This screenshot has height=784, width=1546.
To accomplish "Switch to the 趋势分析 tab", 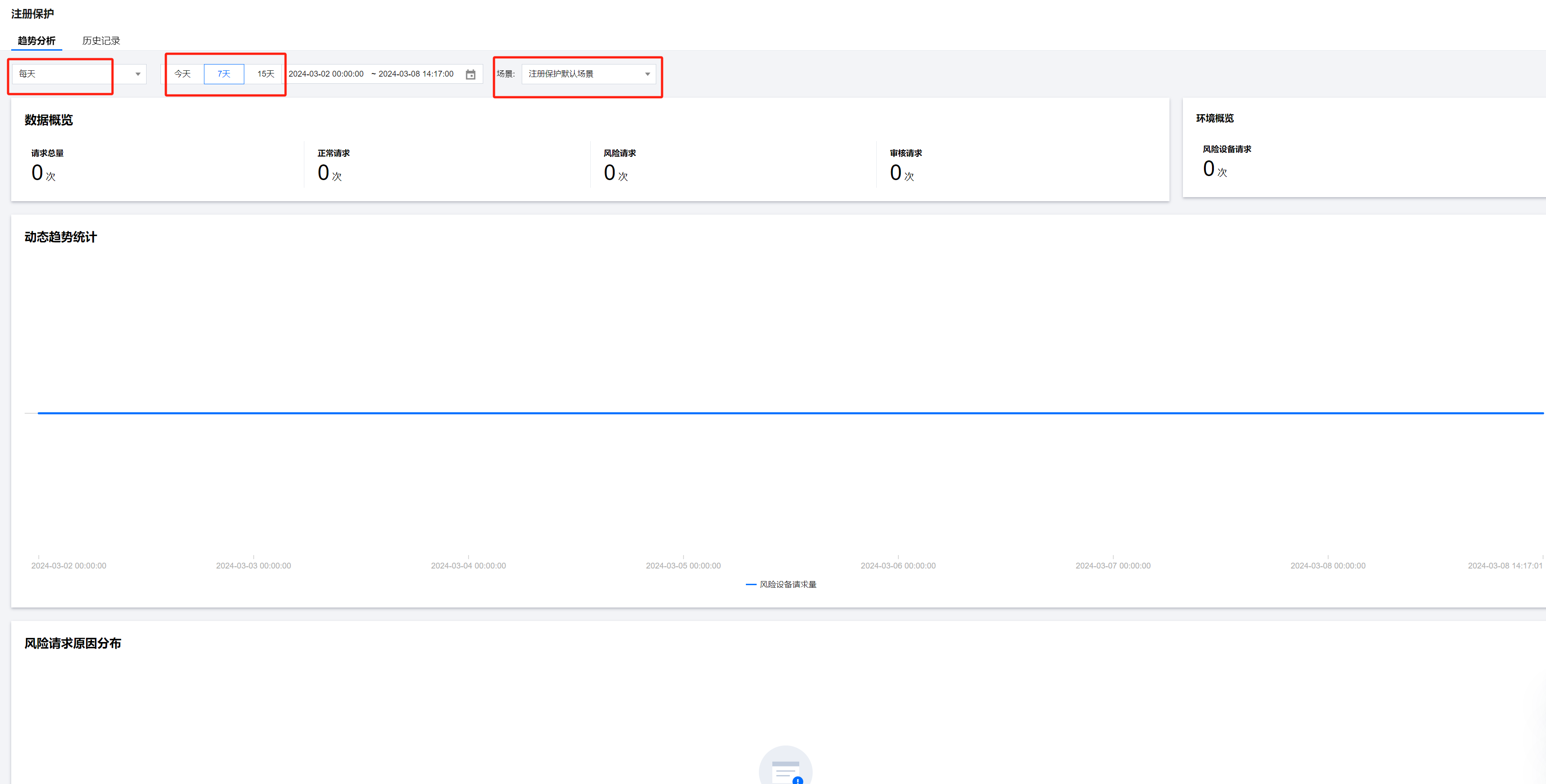I will click(x=37, y=41).
